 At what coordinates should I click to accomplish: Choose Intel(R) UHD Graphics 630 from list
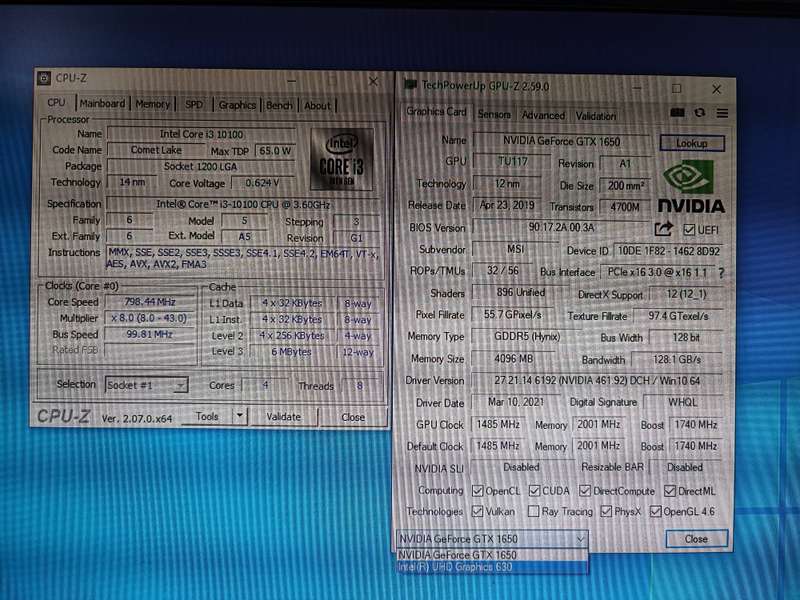click(492, 567)
